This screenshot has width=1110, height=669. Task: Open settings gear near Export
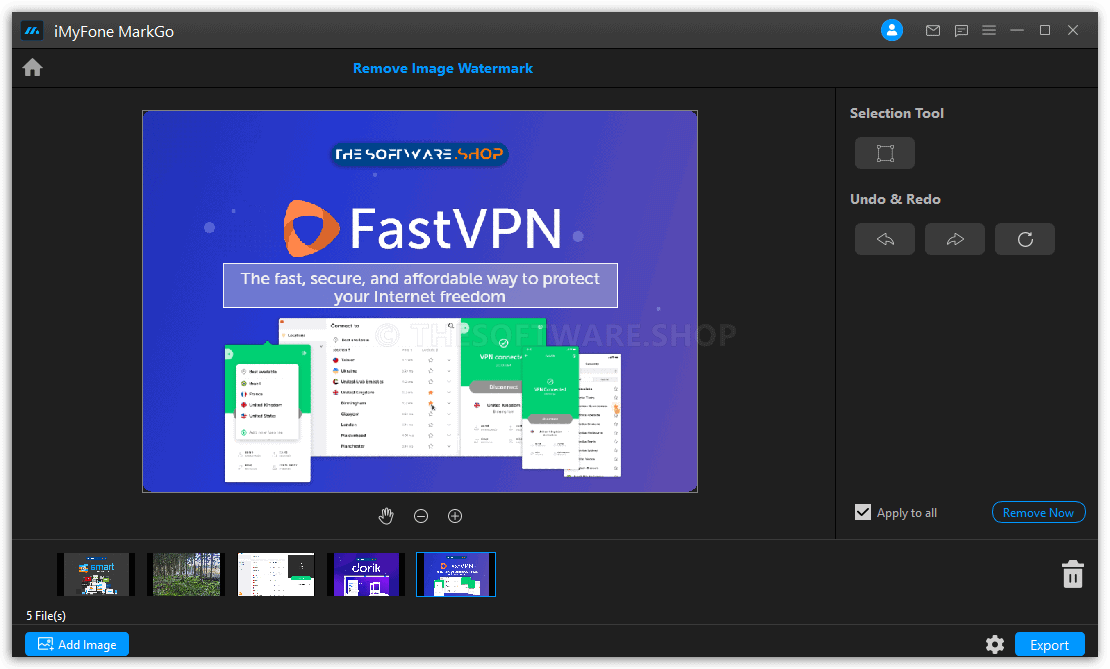coord(995,644)
